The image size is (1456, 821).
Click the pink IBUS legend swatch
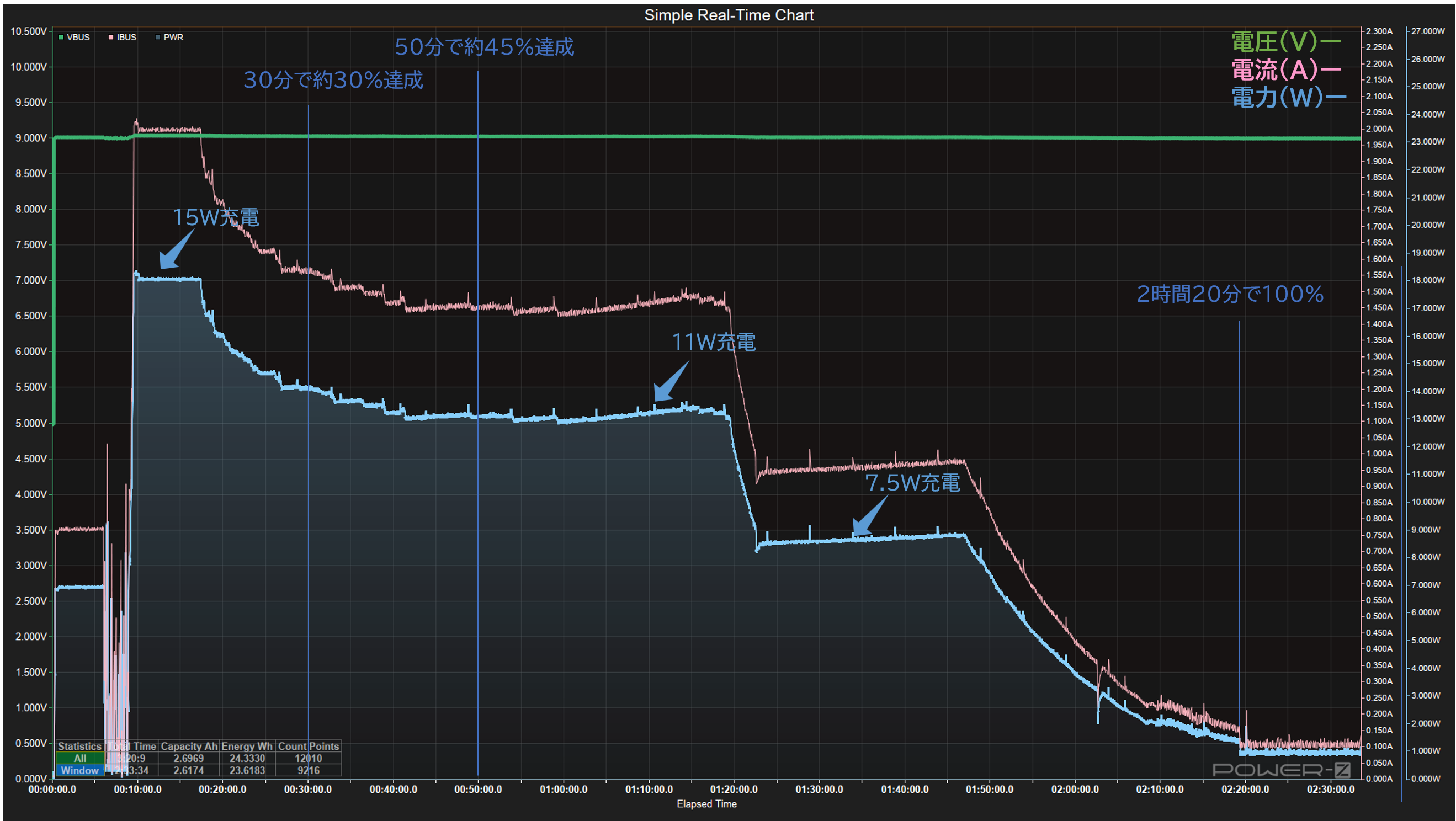coord(111,38)
